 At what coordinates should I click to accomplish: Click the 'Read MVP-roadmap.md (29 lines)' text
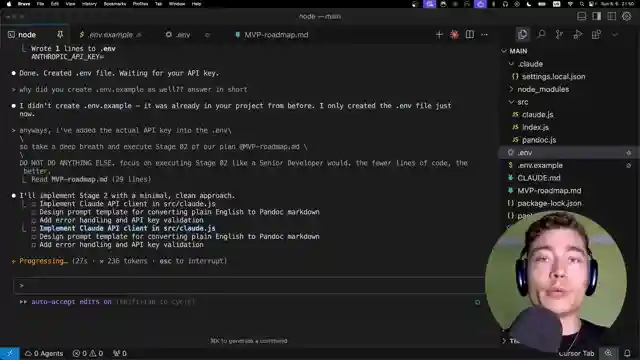91,179
